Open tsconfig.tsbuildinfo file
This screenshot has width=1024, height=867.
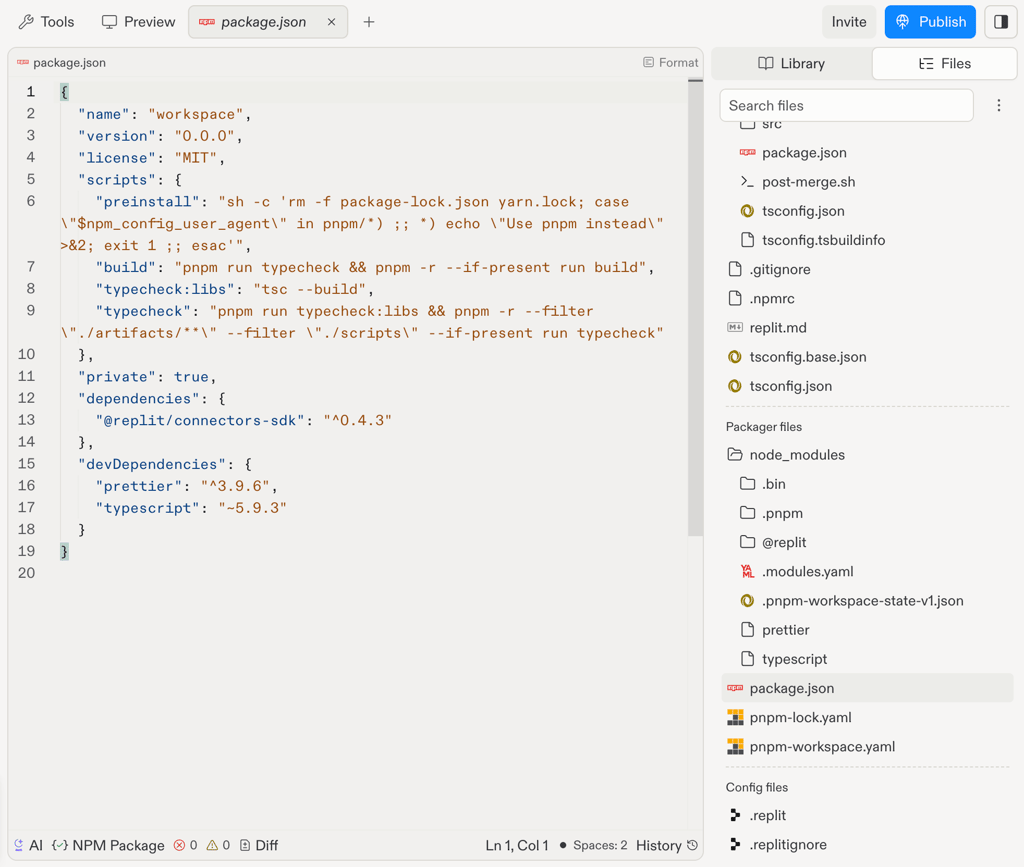pos(823,240)
